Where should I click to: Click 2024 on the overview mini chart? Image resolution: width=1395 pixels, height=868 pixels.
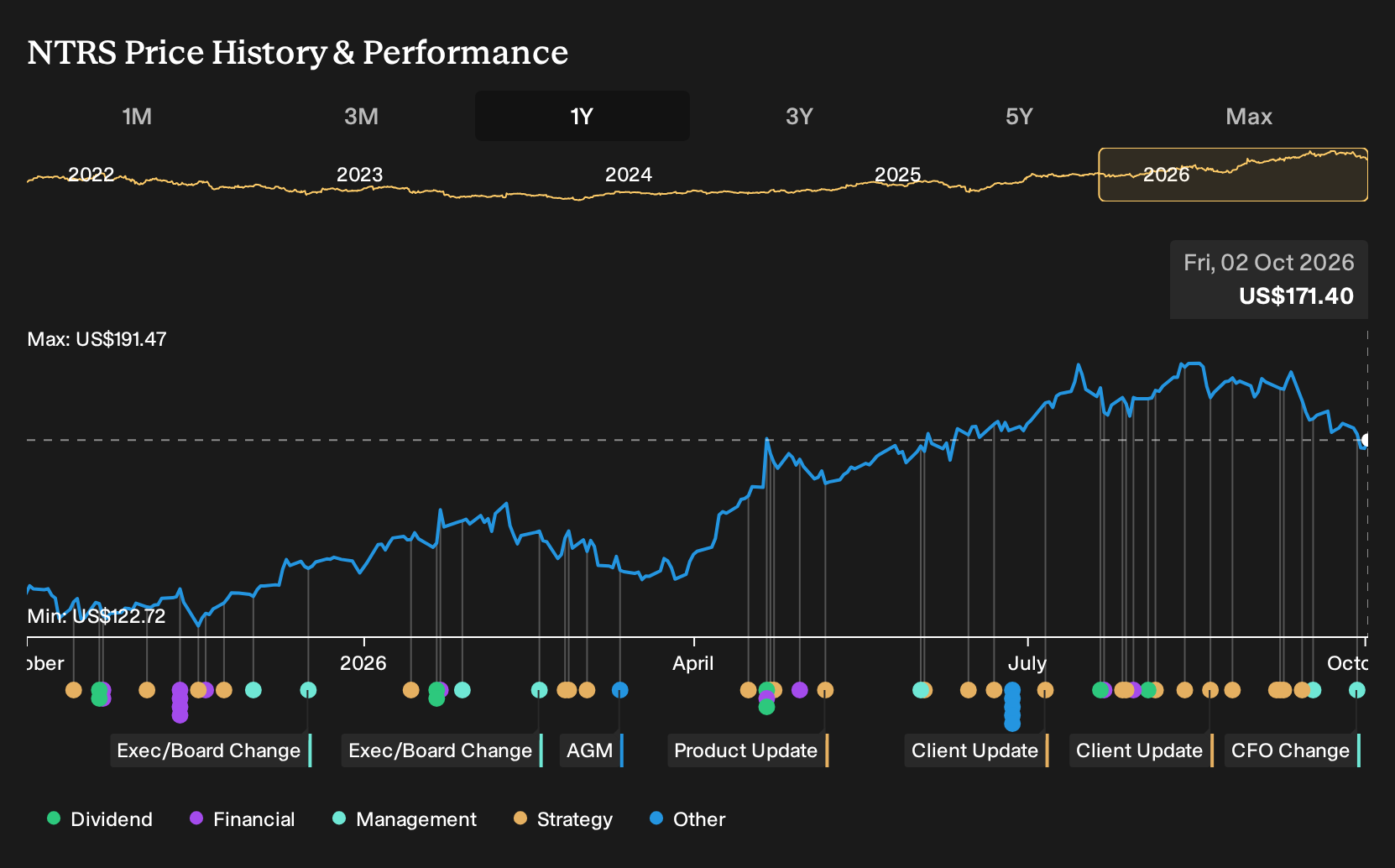[629, 175]
